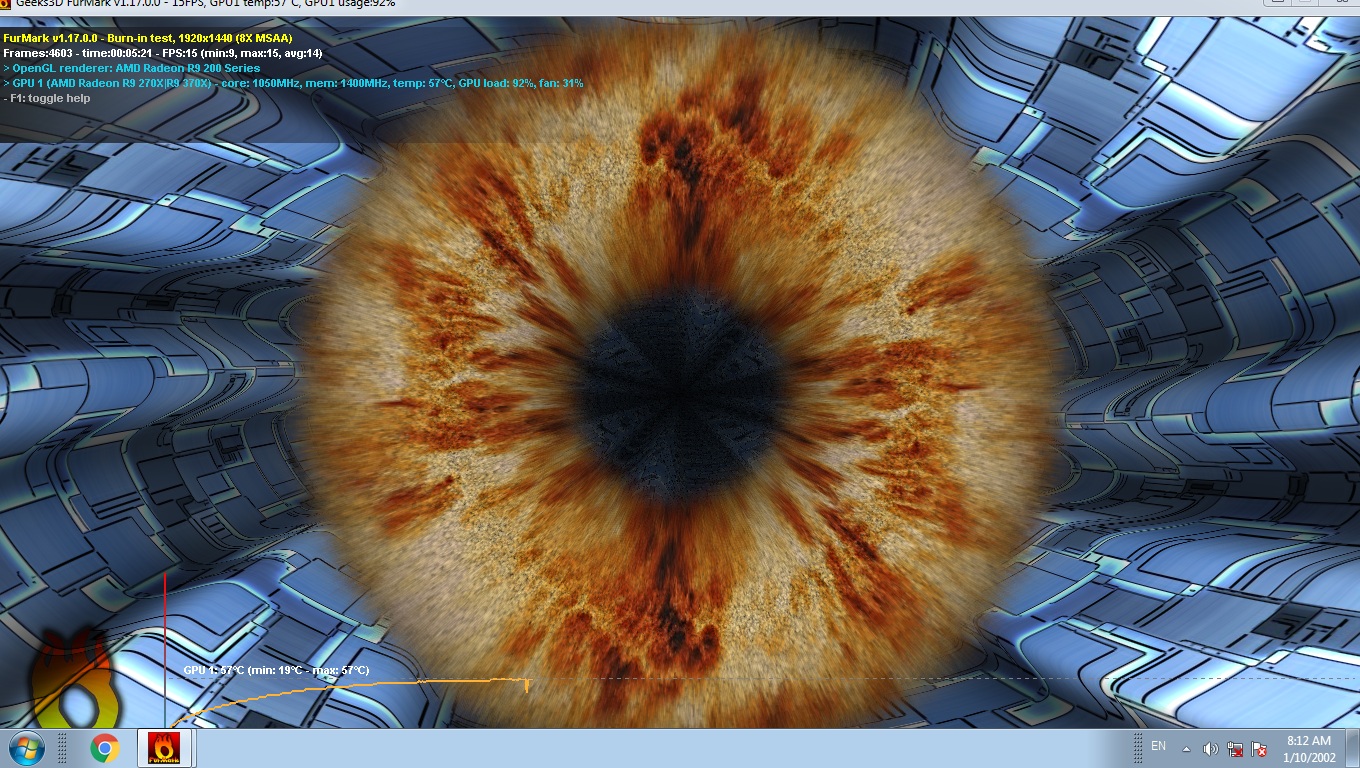Open the Windows Start menu orb
Image resolution: width=1360 pixels, height=768 pixels.
click(27, 748)
